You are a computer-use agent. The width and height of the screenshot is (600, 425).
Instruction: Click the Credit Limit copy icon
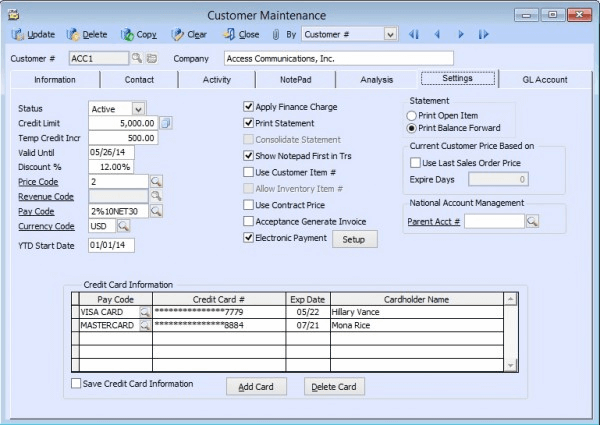pos(166,123)
